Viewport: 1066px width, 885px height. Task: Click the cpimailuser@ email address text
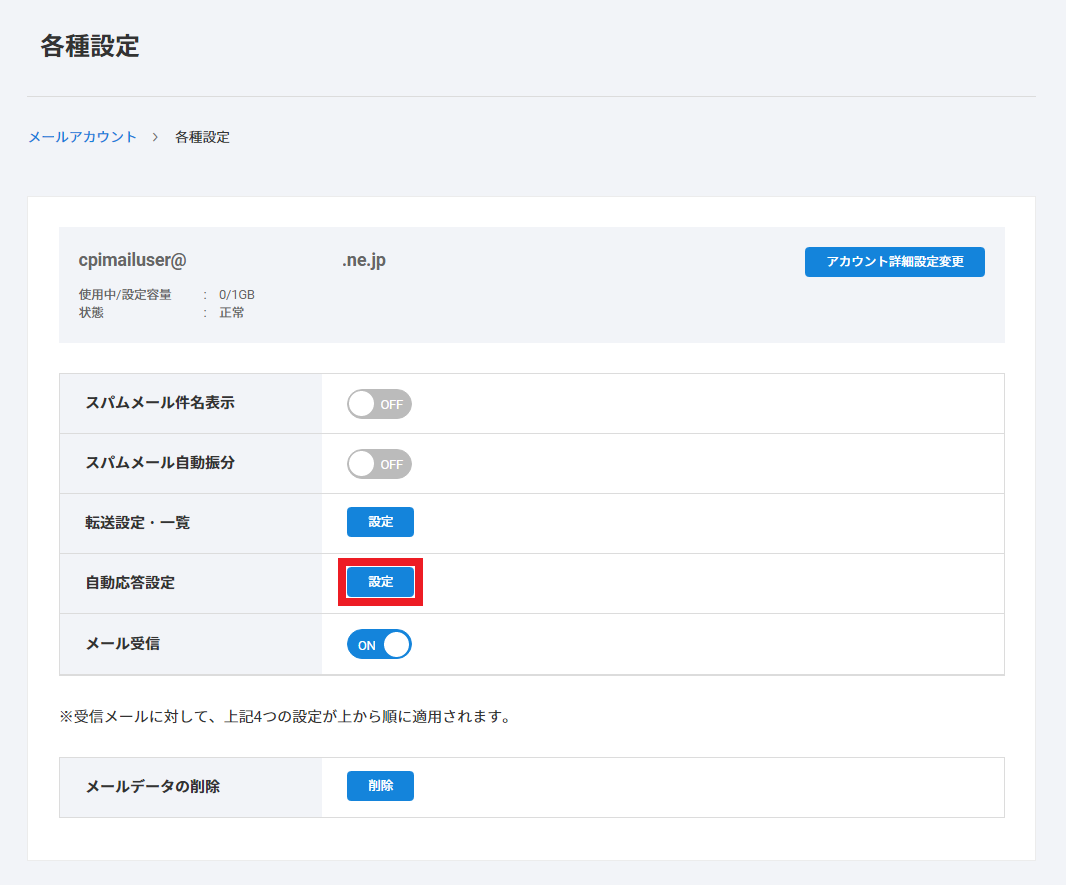[133, 260]
